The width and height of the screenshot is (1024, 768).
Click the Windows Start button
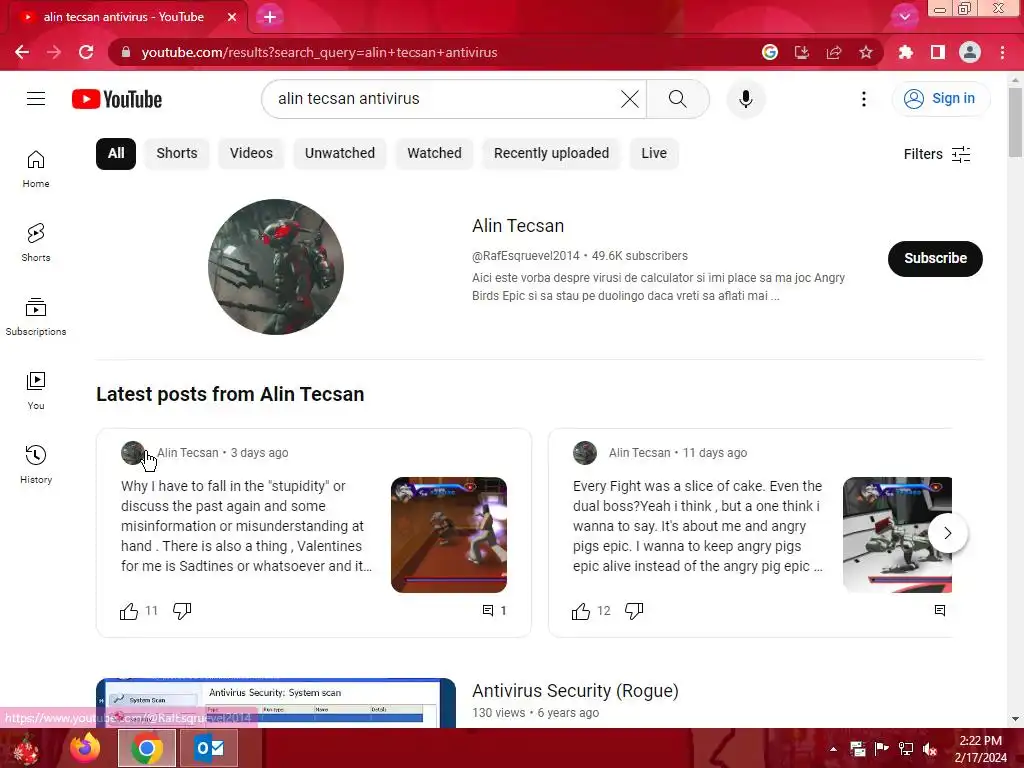click(27, 749)
